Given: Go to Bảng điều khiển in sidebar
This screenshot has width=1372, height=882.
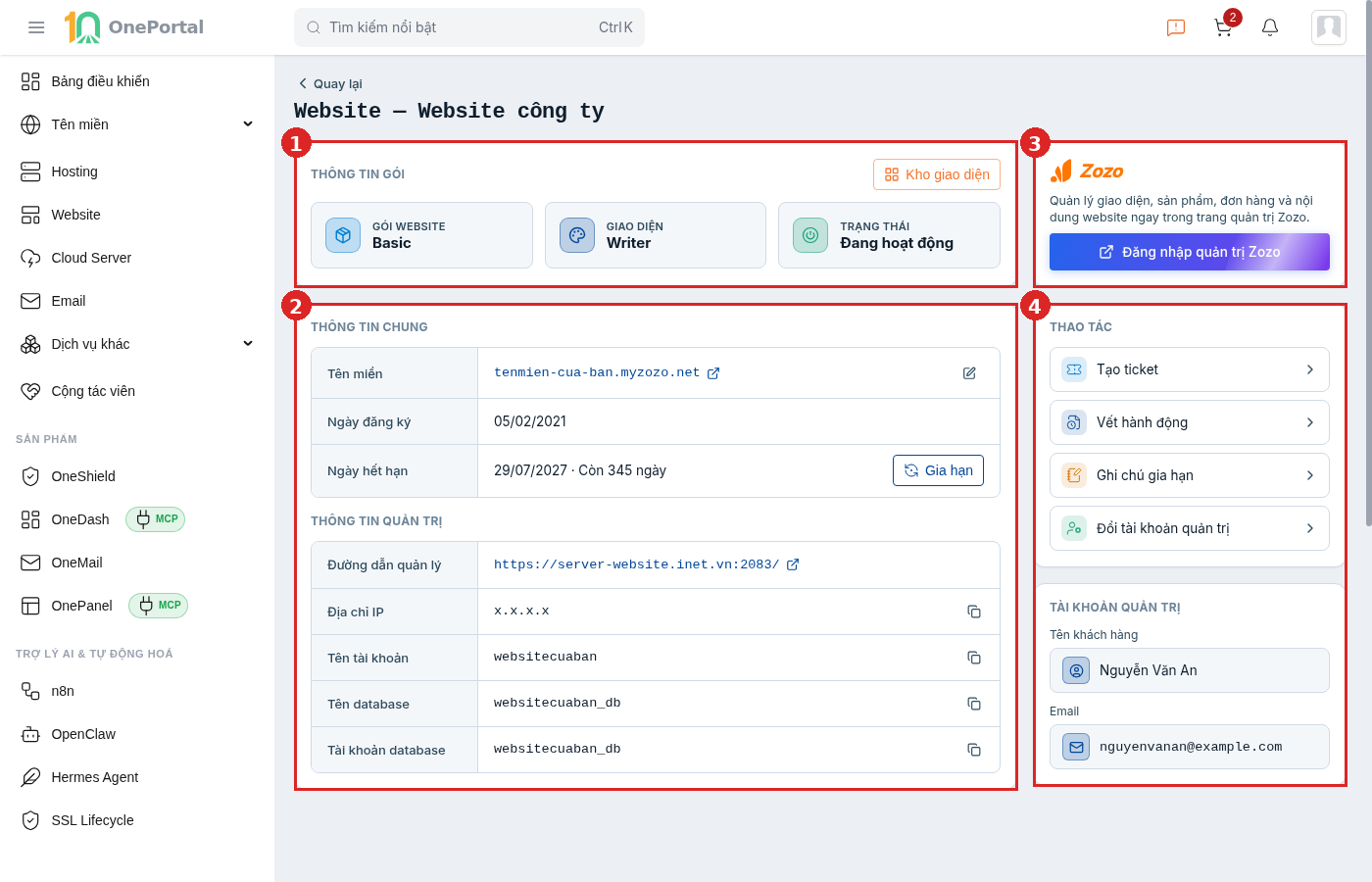Looking at the screenshot, I should [137, 81].
